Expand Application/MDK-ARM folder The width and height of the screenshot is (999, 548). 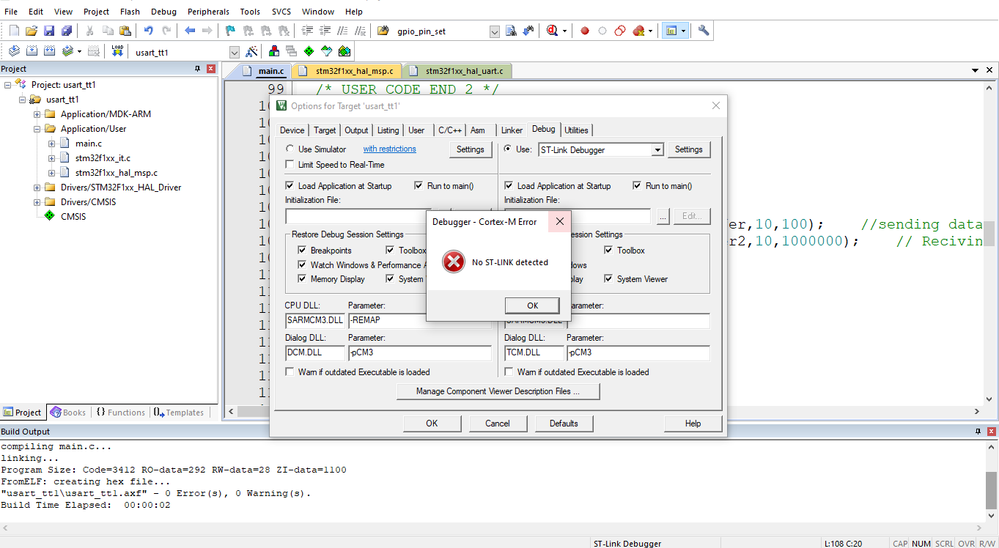point(37,115)
